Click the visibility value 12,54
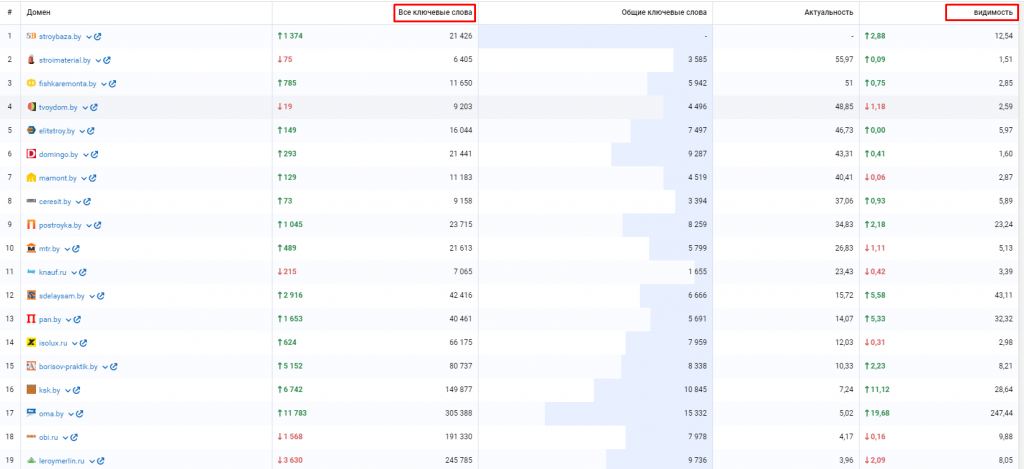This screenshot has width=1024, height=469. [x=1004, y=37]
